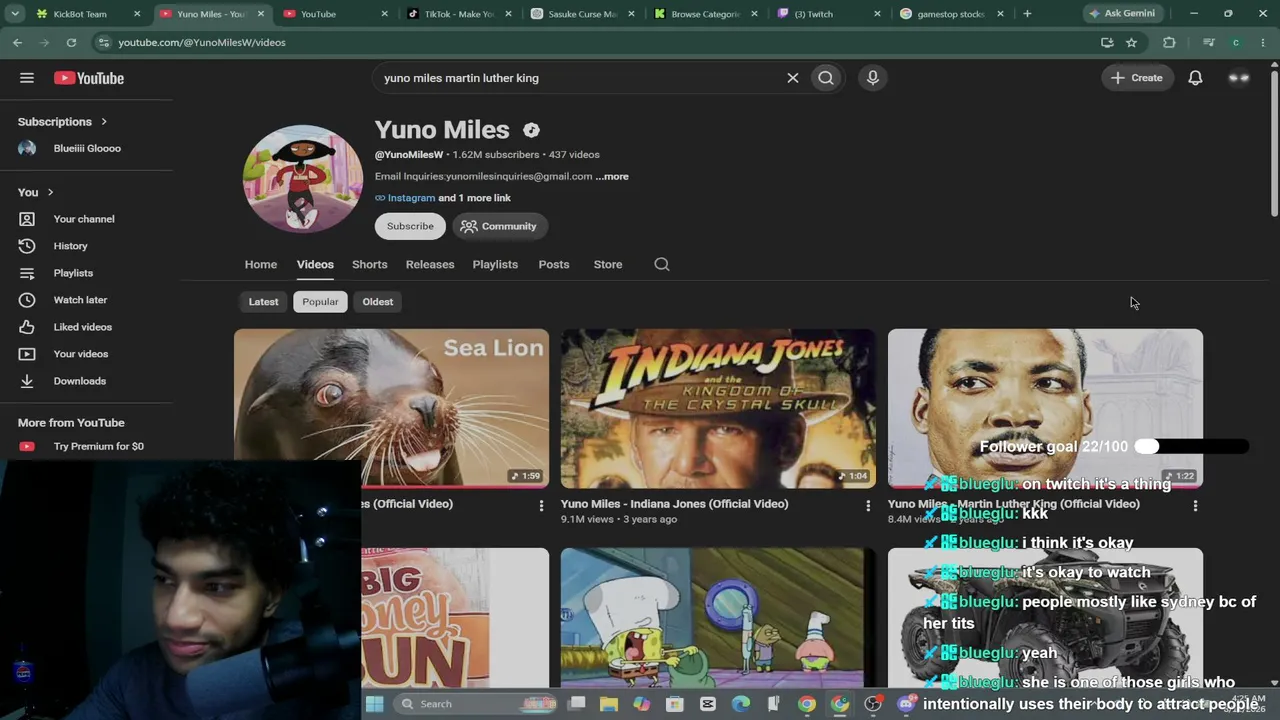Open the account avatar menu
Image resolution: width=1280 pixels, height=720 pixels.
(x=1239, y=78)
